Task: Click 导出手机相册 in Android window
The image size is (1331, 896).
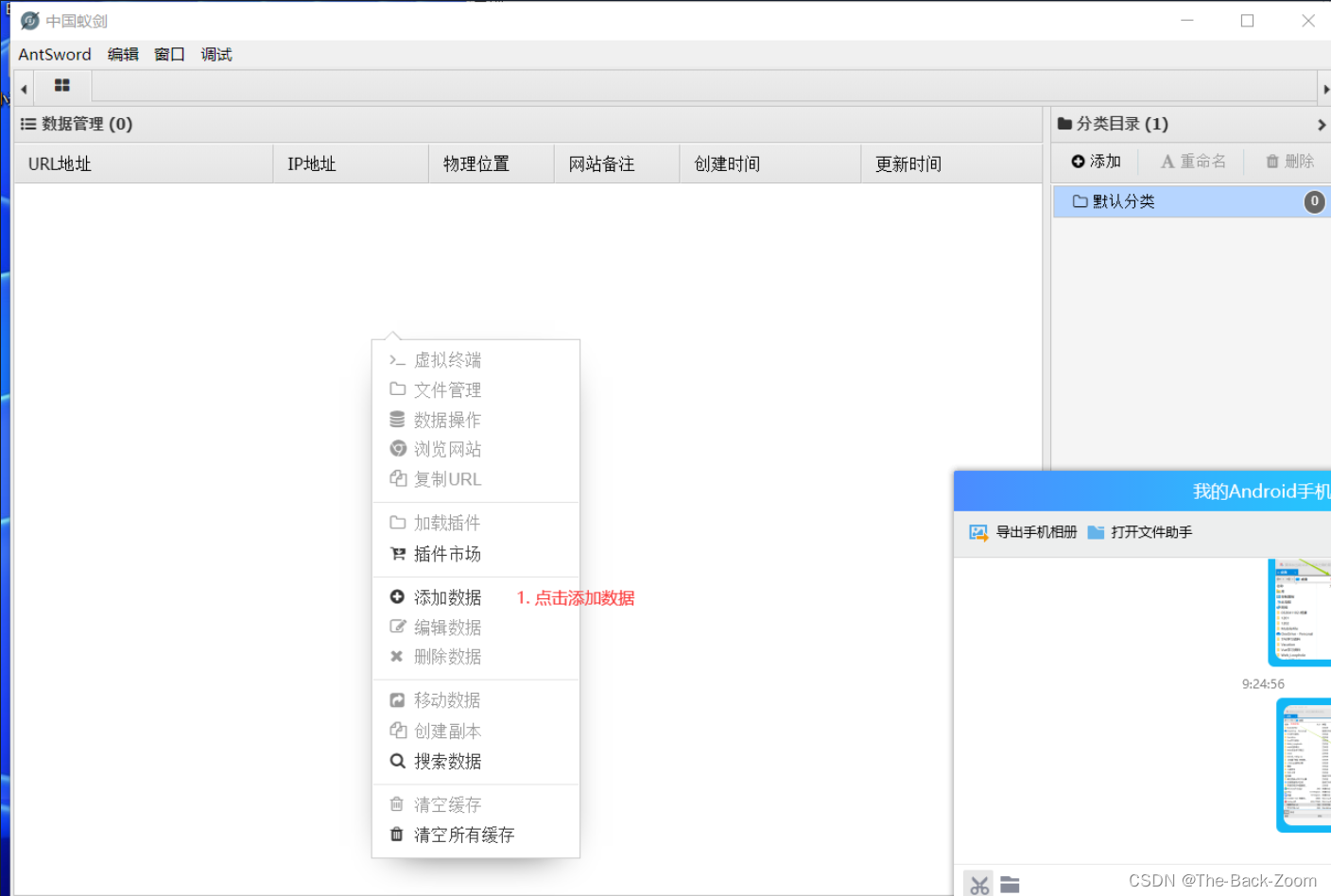Action: point(1024,532)
